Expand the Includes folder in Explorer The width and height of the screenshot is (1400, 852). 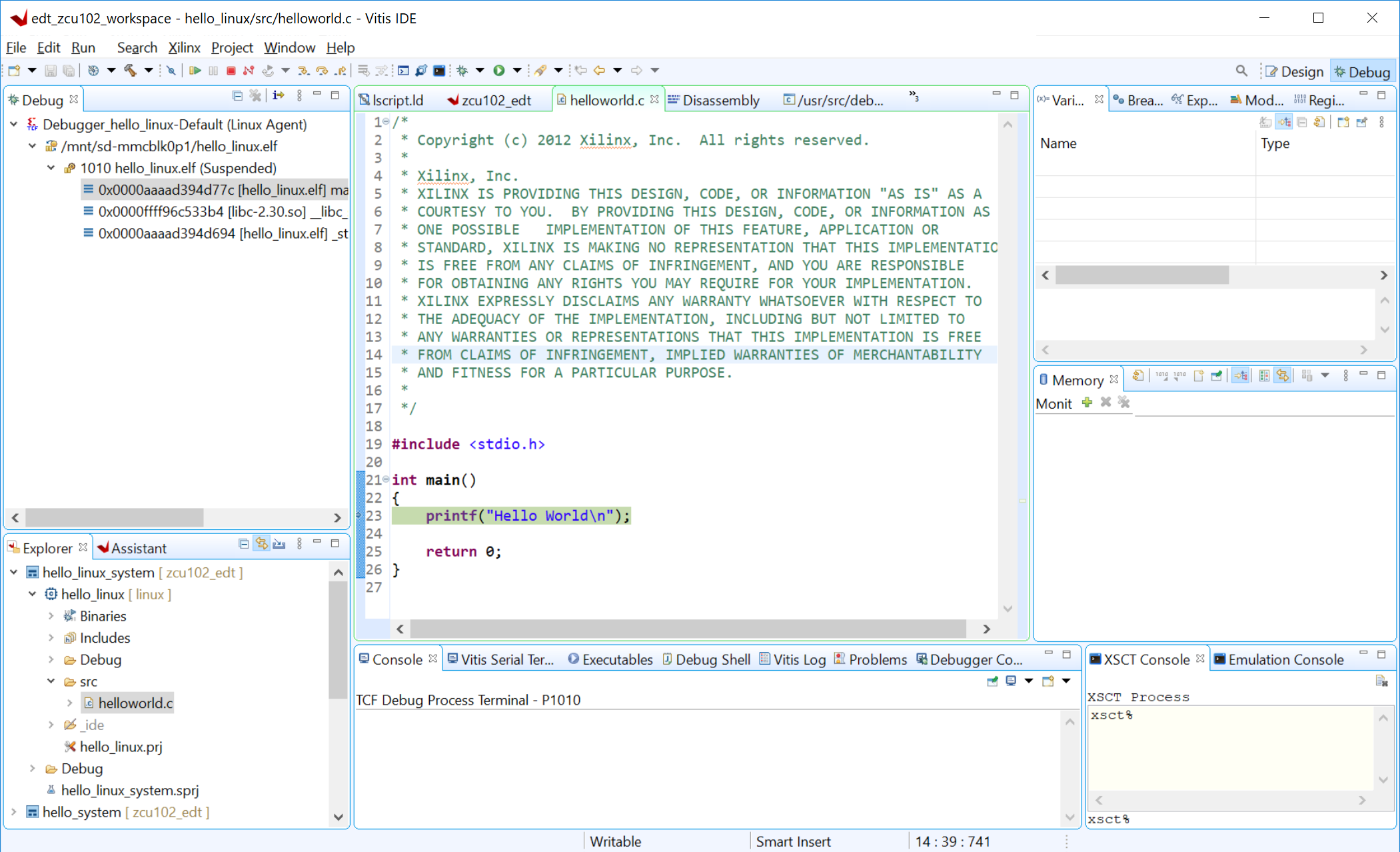coord(51,637)
